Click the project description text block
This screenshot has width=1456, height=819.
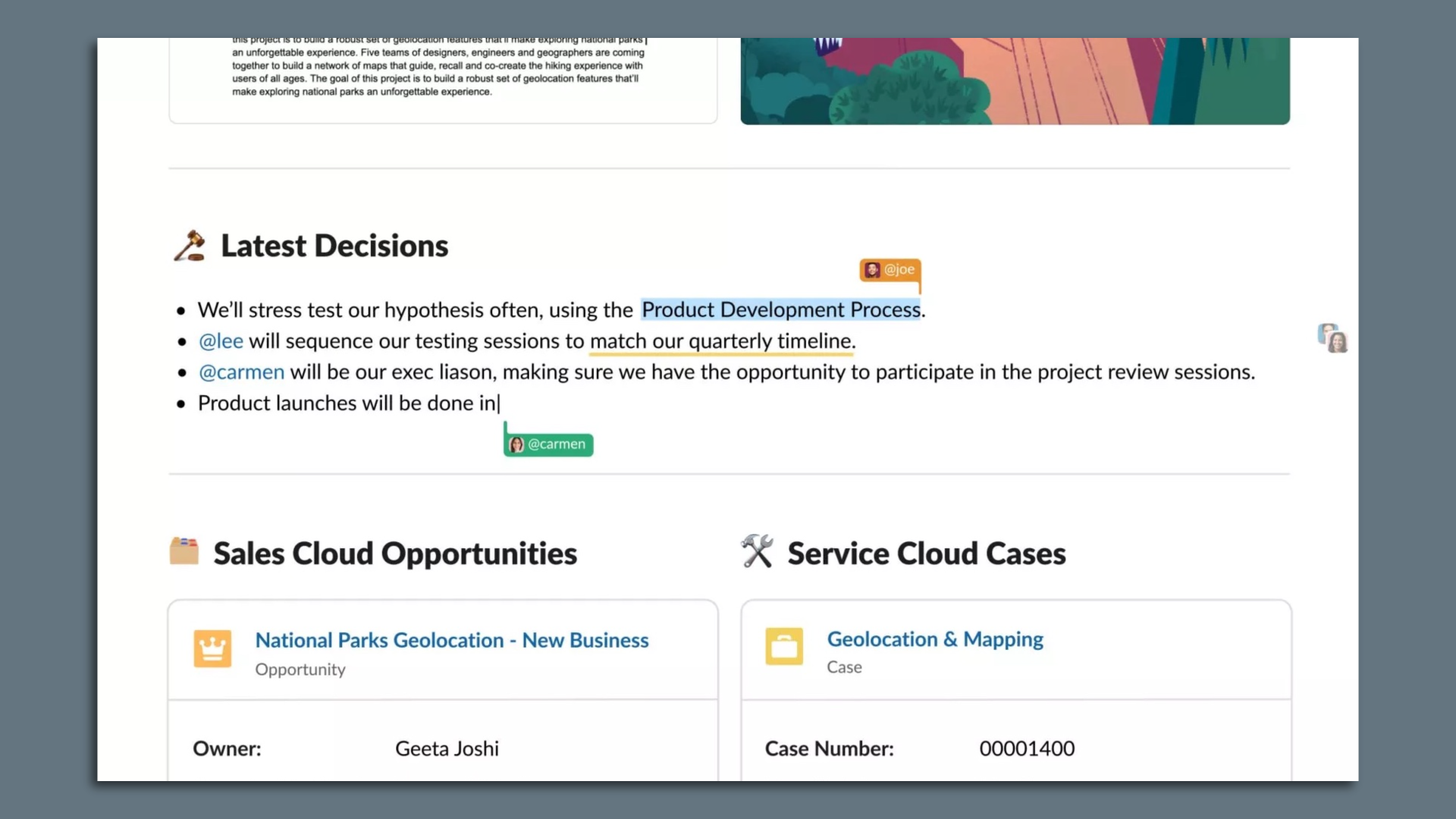[x=438, y=68]
